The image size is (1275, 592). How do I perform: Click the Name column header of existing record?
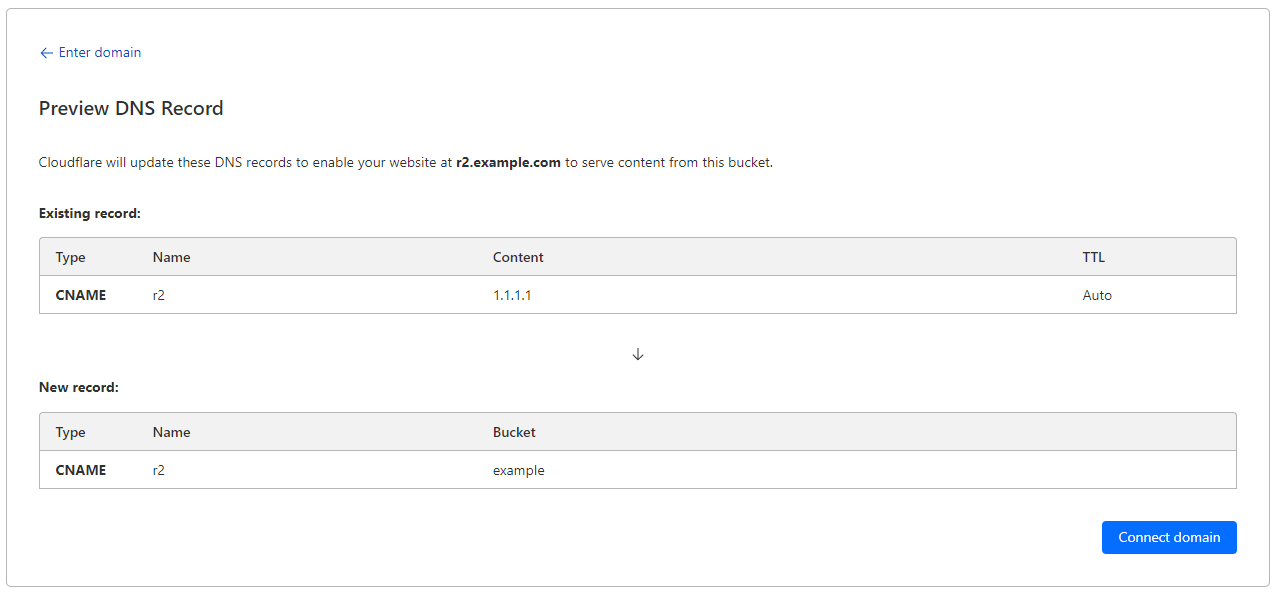(x=171, y=257)
